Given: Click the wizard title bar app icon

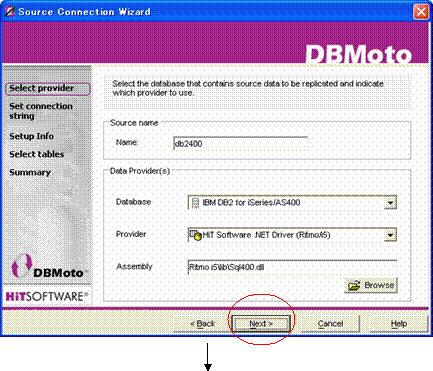Looking at the screenshot, I should 10,12.
